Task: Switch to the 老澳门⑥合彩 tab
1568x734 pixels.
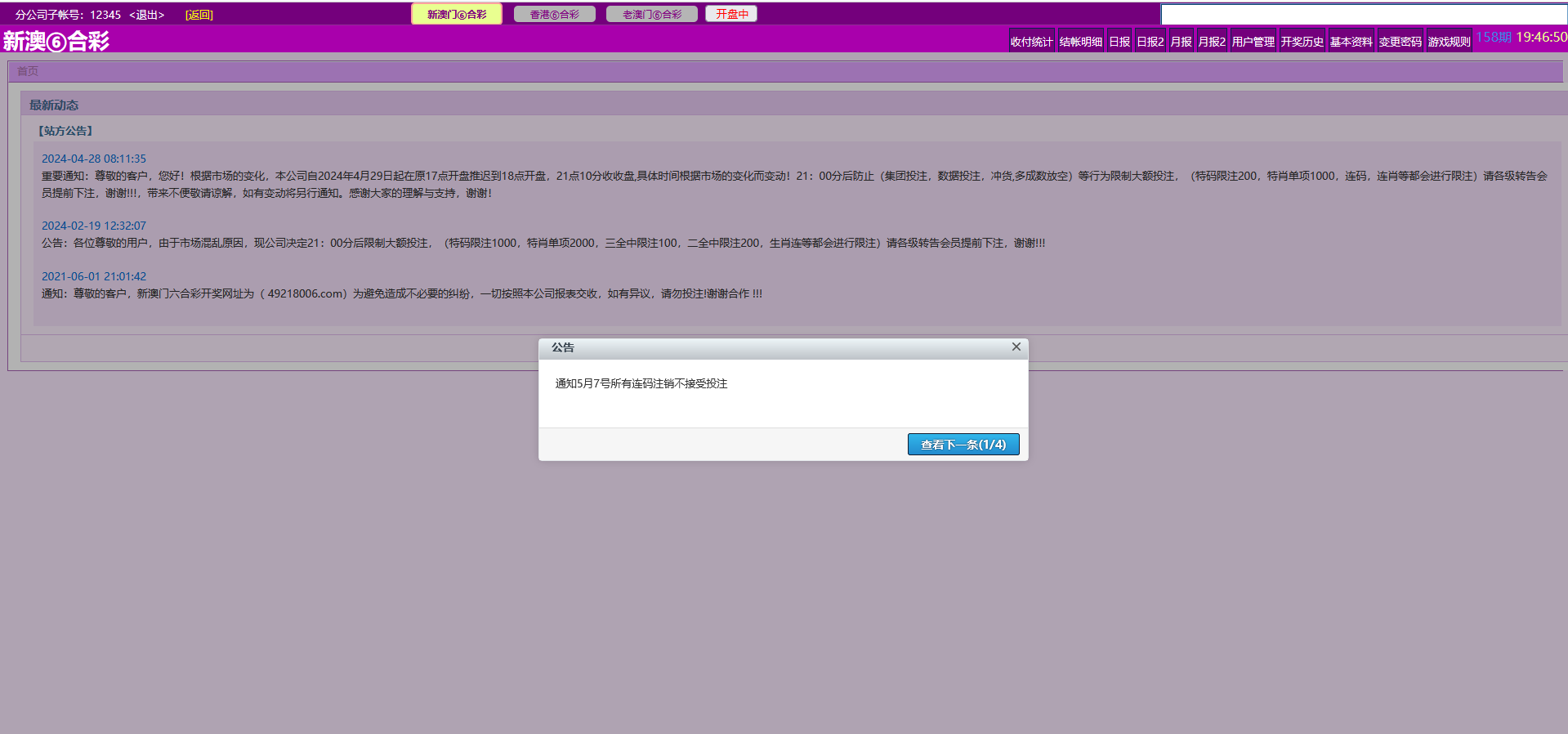Action: 651,14
